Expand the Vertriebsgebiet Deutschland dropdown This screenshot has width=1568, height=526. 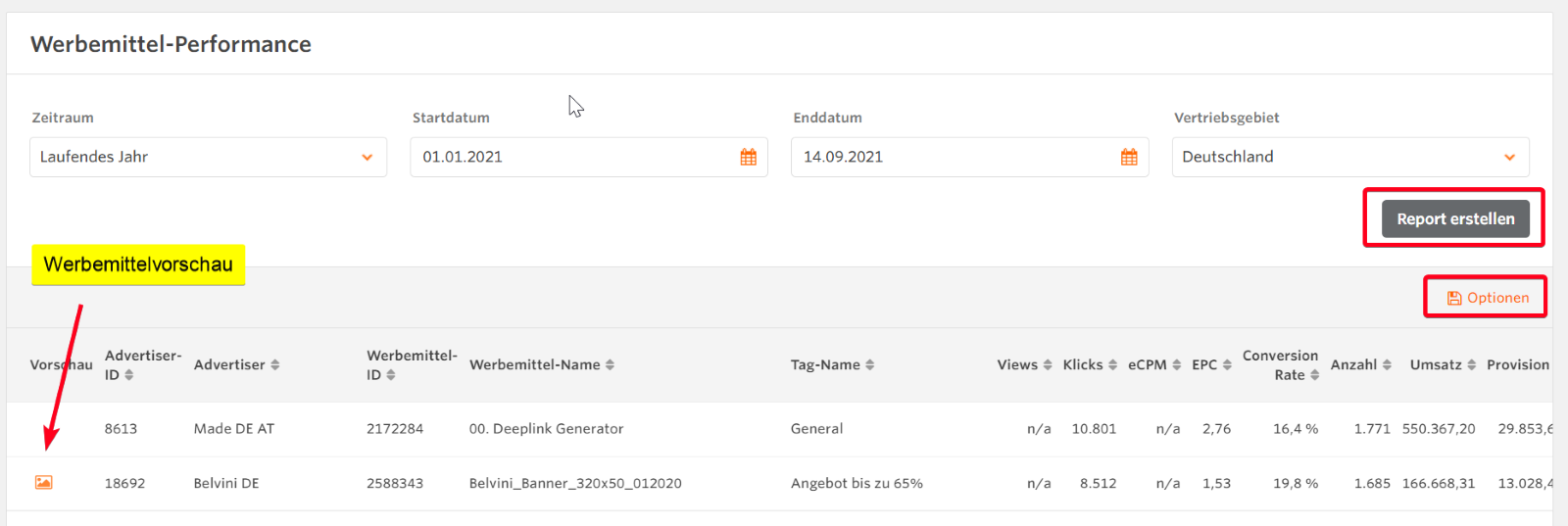click(x=1349, y=157)
